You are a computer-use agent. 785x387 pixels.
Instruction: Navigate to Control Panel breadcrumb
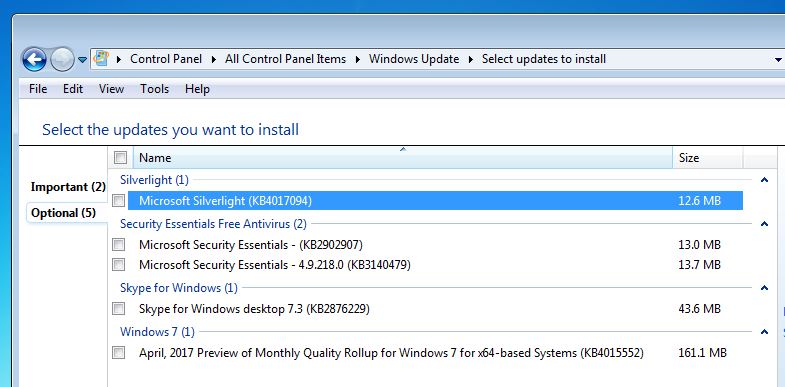coord(166,59)
